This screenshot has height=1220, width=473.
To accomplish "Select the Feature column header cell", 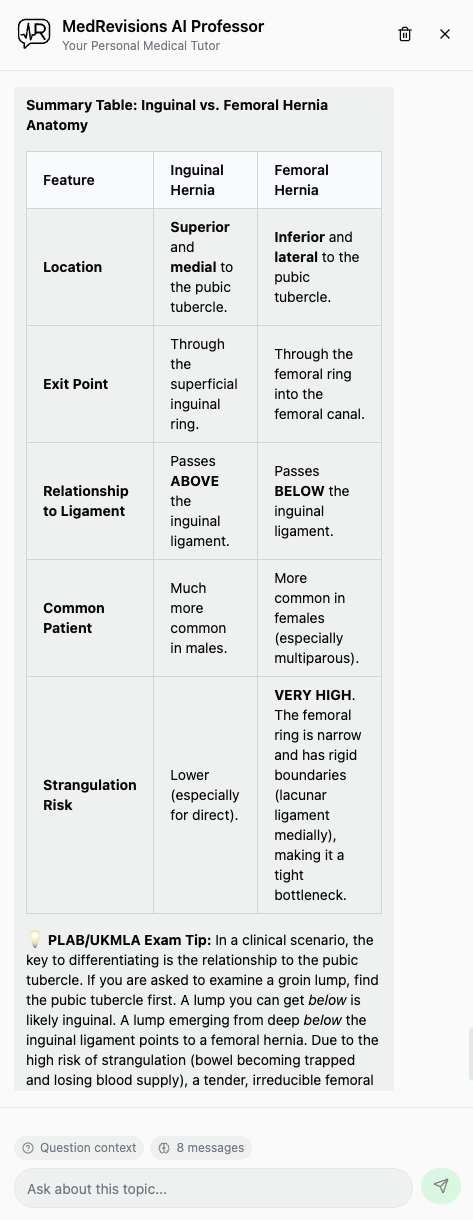I will [x=90, y=180].
